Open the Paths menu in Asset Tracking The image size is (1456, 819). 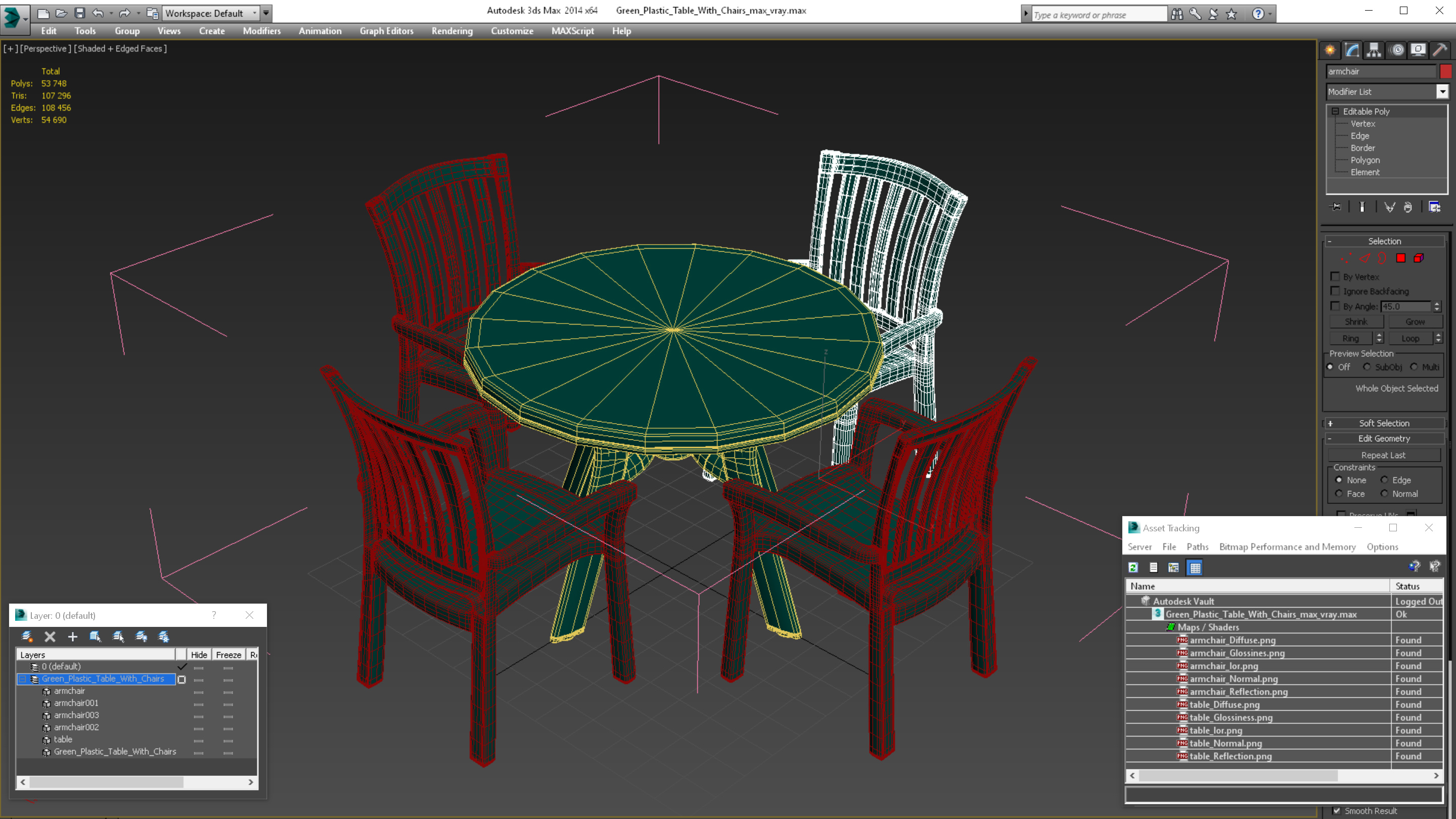pyautogui.click(x=1197, y=547)
